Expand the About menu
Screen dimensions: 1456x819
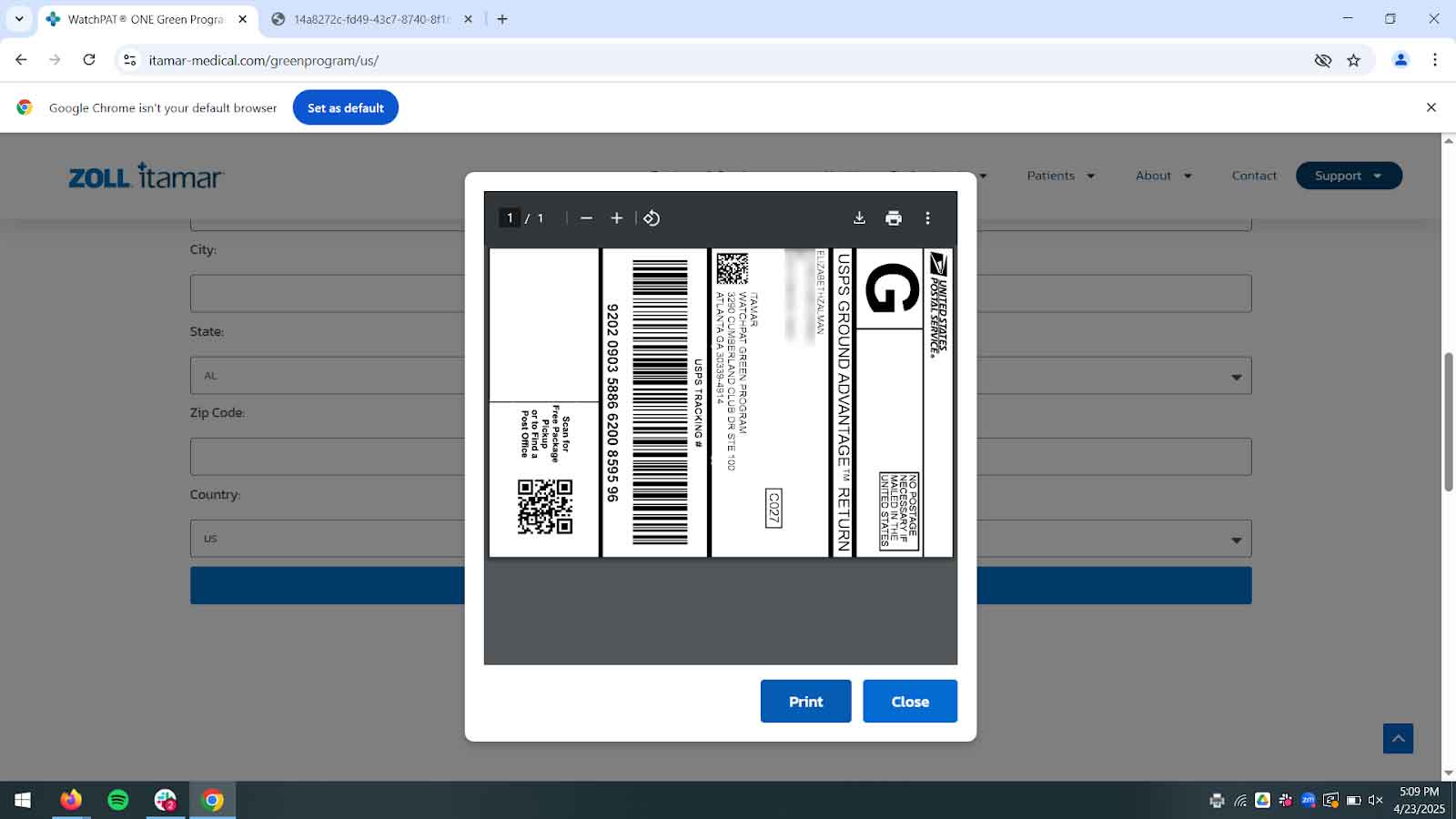pyautogui.click(x=1163, y=176)
